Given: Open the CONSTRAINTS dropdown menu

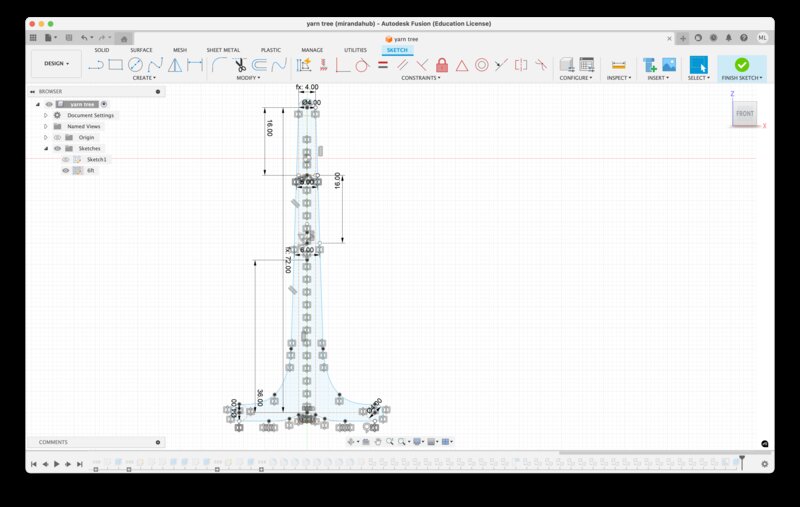Looking at the screenshot, I should [420, 77].
